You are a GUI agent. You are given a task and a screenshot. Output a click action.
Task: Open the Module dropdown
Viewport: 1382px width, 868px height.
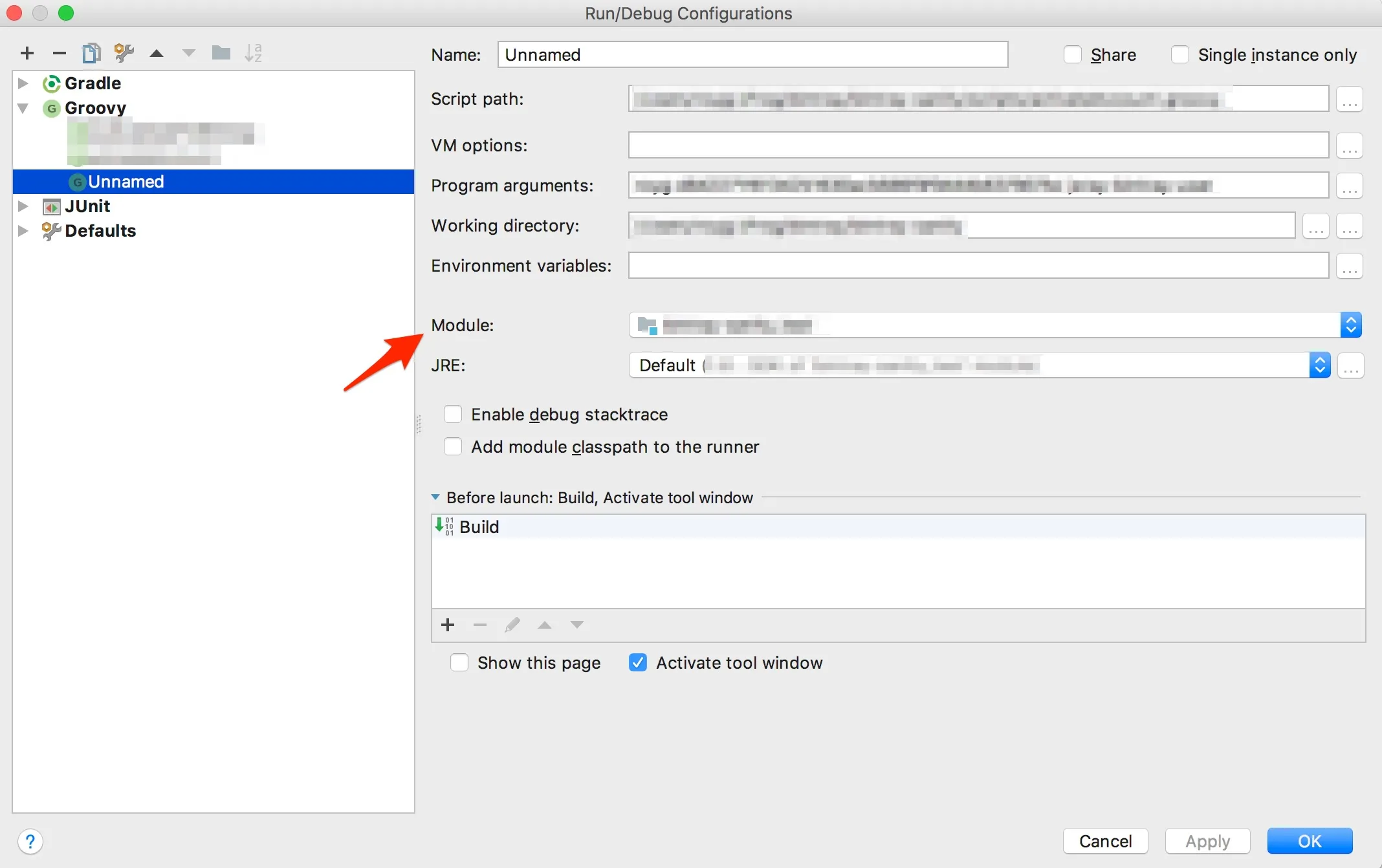[x=1351, y=325]
